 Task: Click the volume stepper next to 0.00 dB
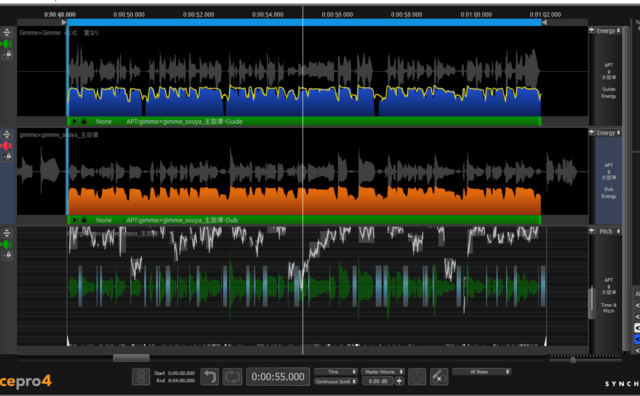tap(399, 381)
